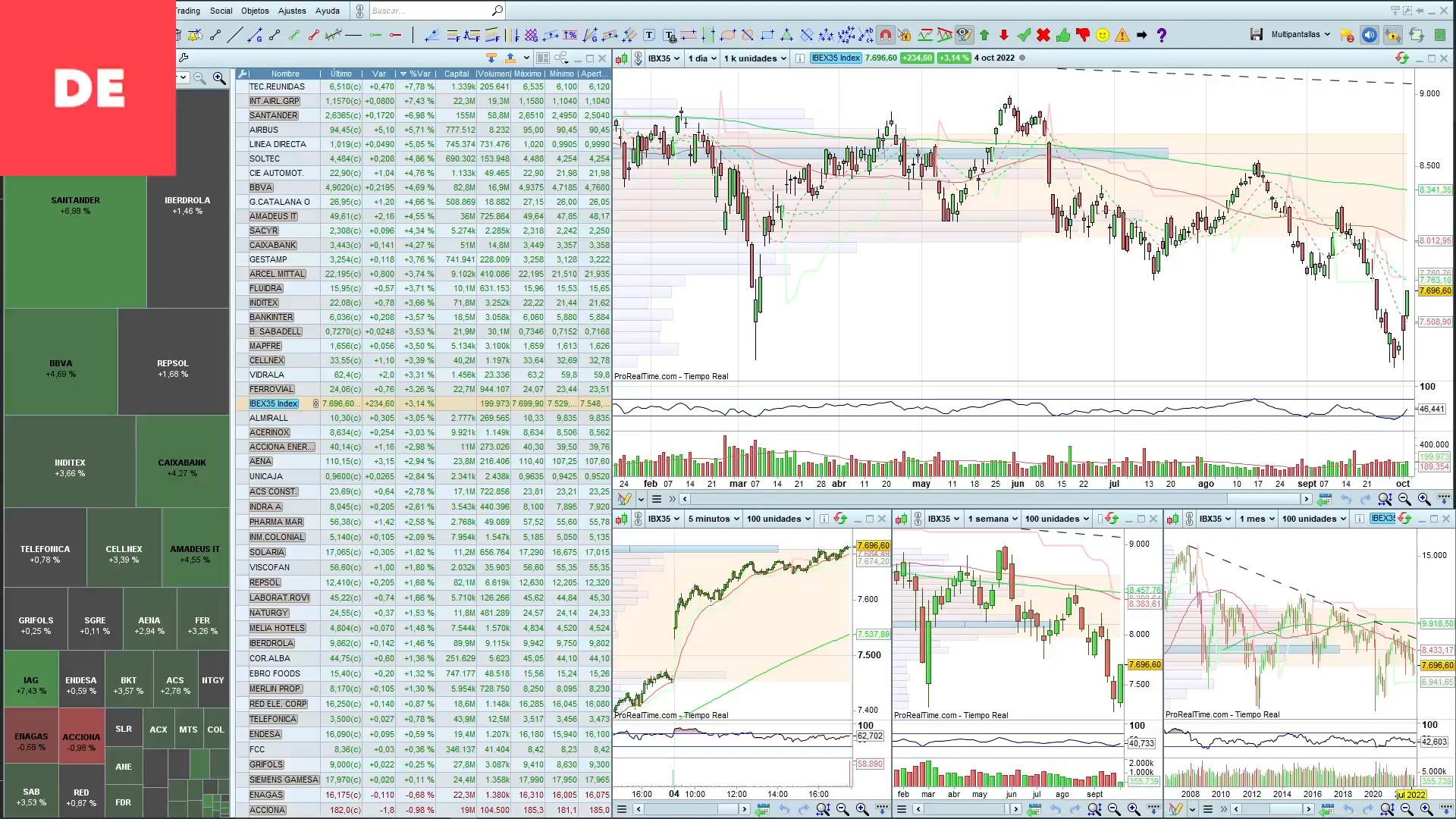Click the warning triangle marker icon
Screen dimensions: 1456x819
tap(1122, 35)
